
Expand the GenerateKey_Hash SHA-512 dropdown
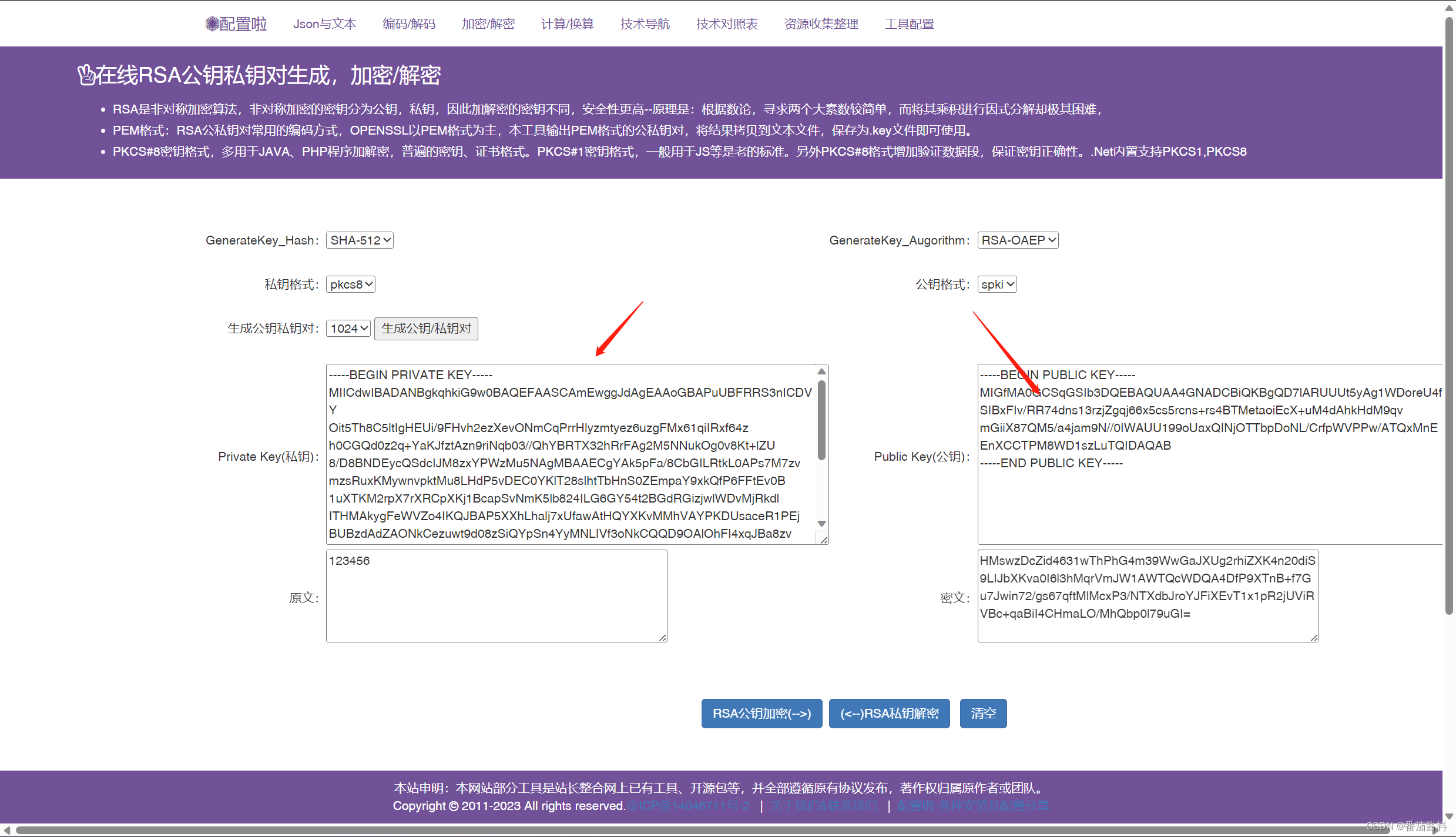[x=360, y=240]
